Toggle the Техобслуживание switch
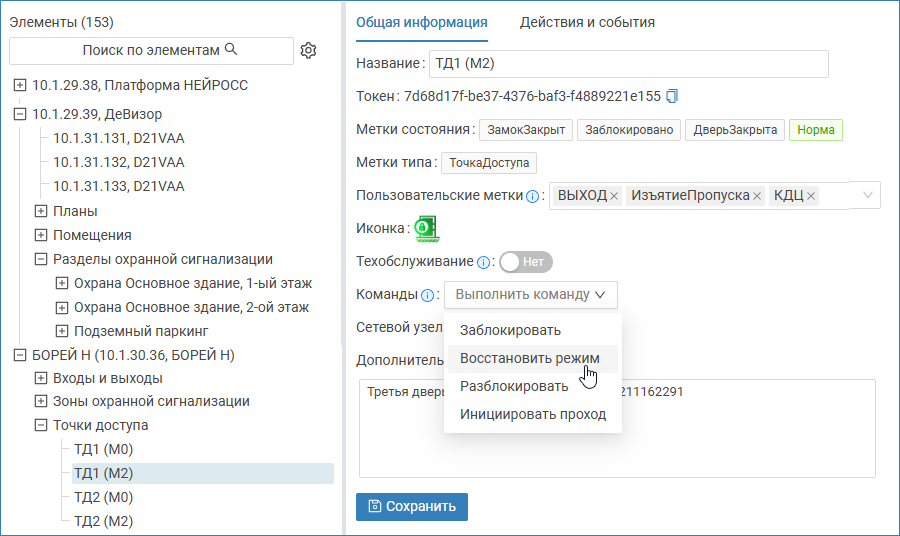This screenshot has height=536, width=900. point(526,262)
